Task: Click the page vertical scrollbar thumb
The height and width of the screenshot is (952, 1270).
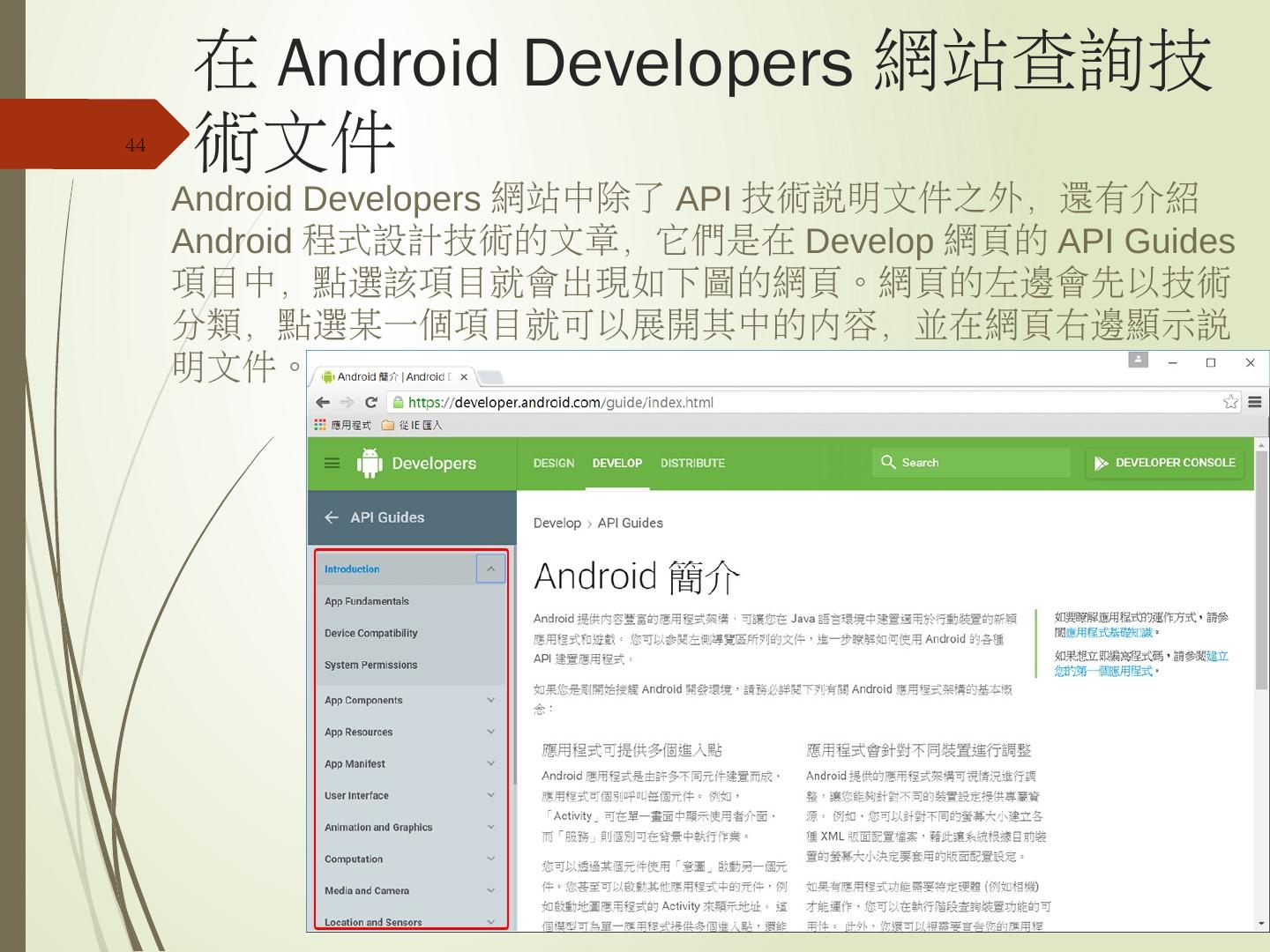Action: (x=1261, y=570)
